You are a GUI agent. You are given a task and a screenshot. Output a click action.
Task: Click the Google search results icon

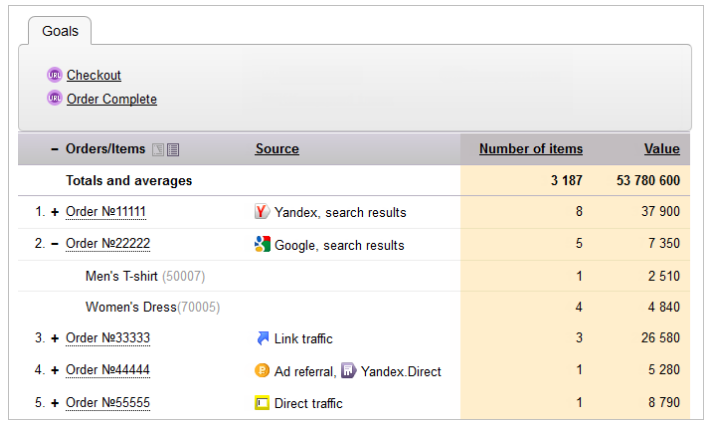(x=262, y=244)
